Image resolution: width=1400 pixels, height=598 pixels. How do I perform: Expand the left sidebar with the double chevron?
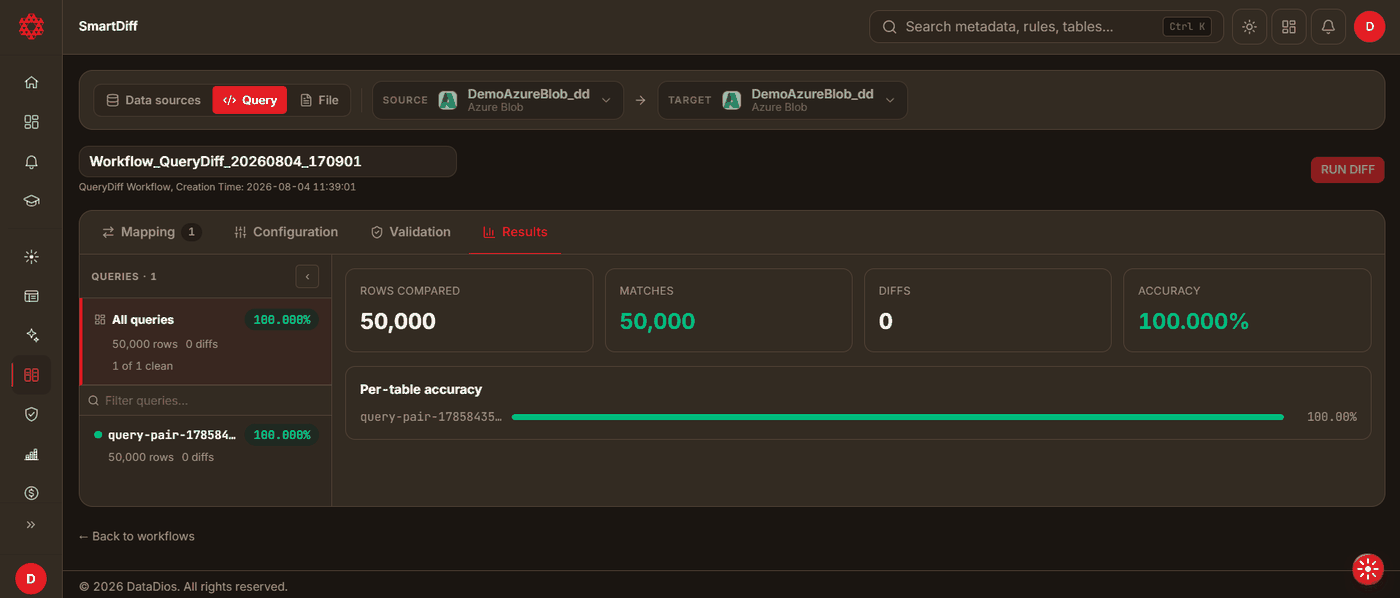31,524
